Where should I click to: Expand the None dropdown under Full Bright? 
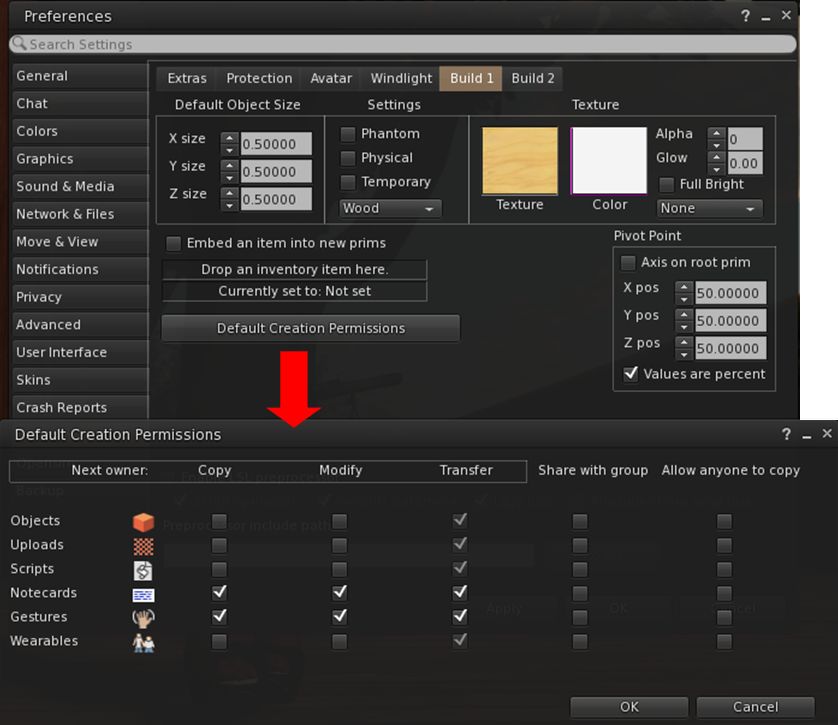point(709,209)
